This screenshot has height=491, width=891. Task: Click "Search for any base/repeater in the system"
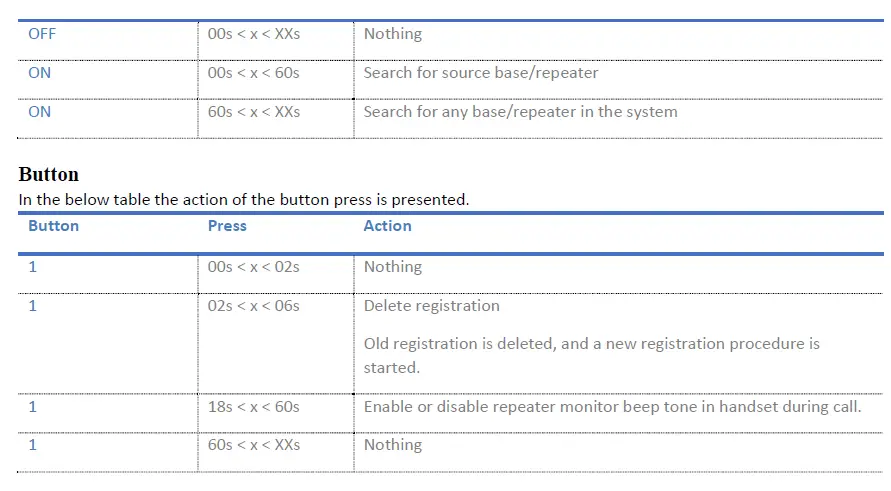click(x=520, y=112)
